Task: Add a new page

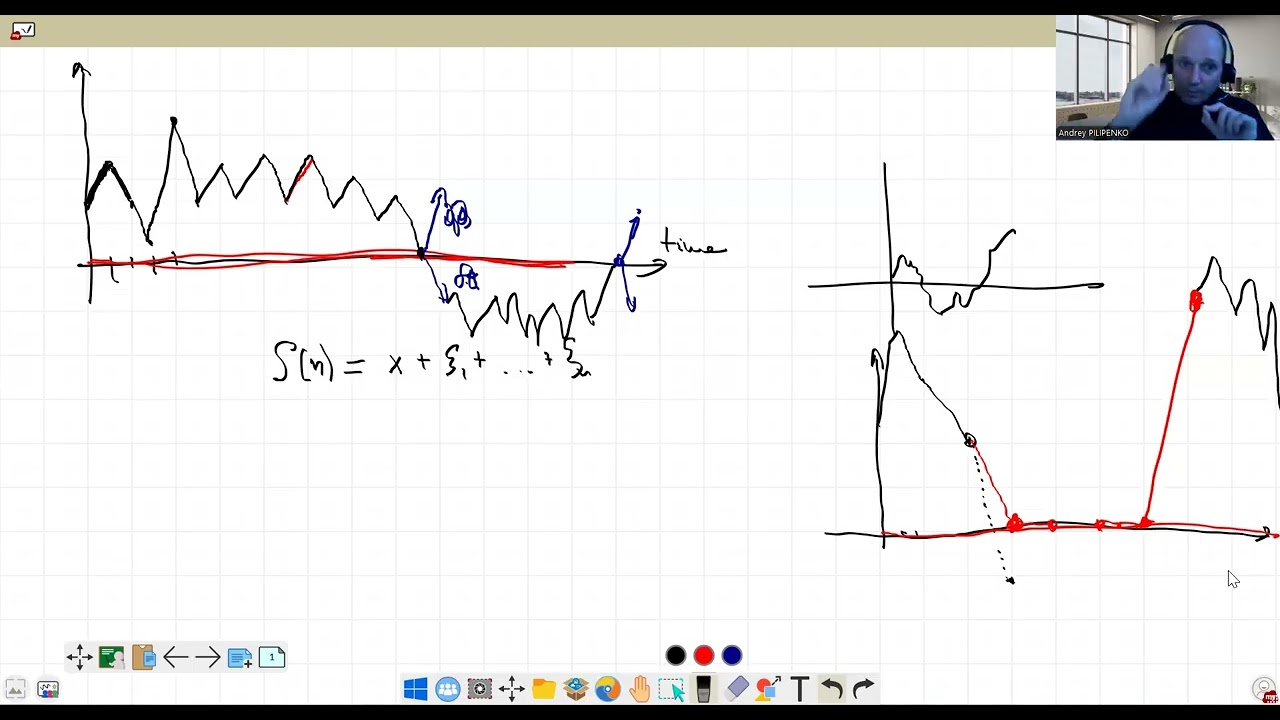Action: (240, 657)
